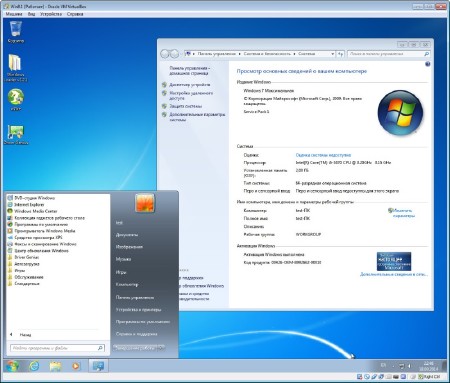450x383 pixels.
Task: Click Система и безопасность breadcrumb
Action: coord(267,54)
